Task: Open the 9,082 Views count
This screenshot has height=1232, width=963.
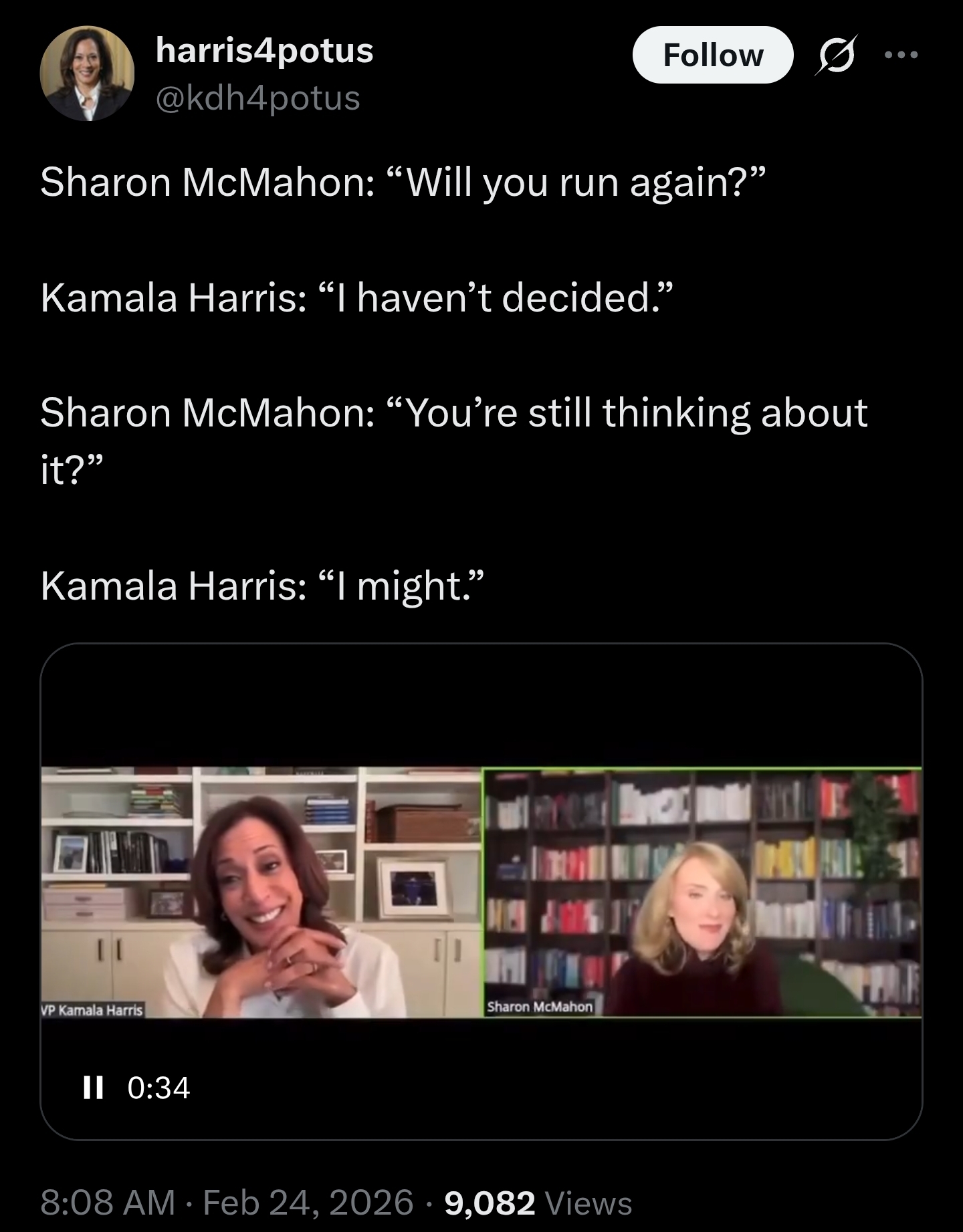Action: [x=538, y=1203]
